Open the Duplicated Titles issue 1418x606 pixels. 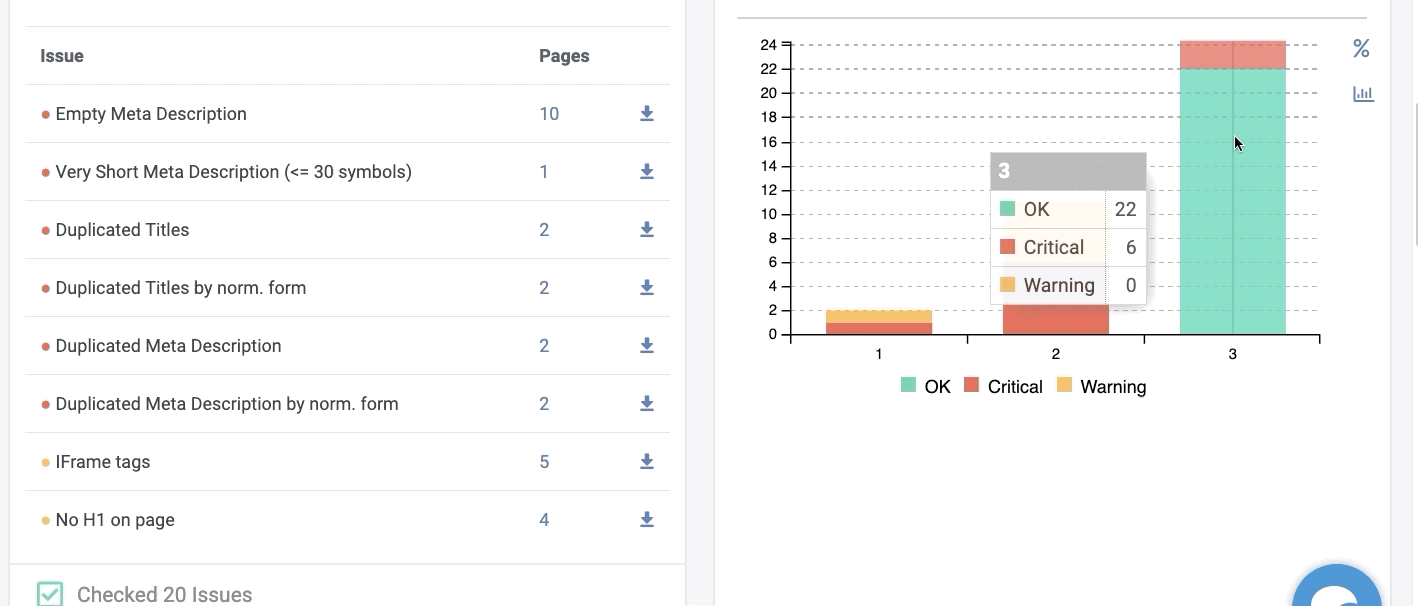pos(122,230)
